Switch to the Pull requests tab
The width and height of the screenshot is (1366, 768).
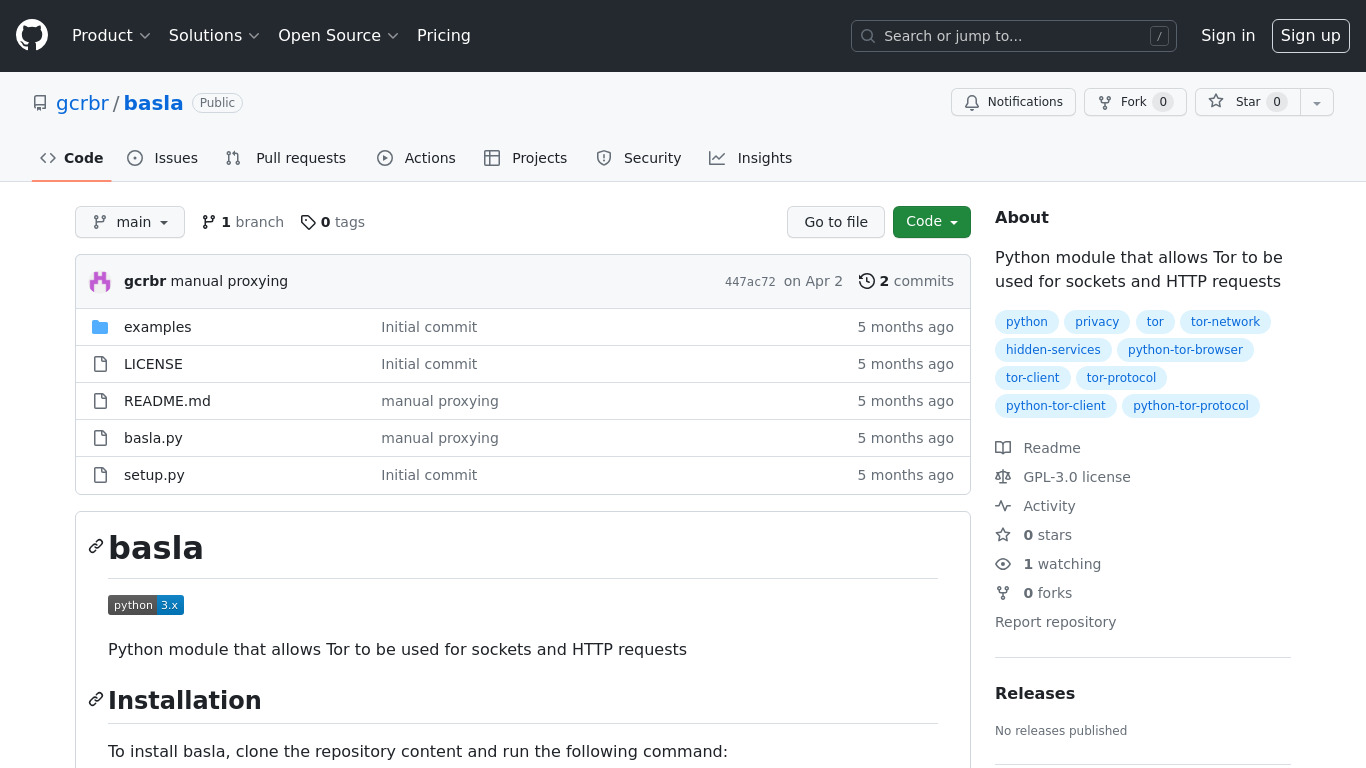point(286,158)
